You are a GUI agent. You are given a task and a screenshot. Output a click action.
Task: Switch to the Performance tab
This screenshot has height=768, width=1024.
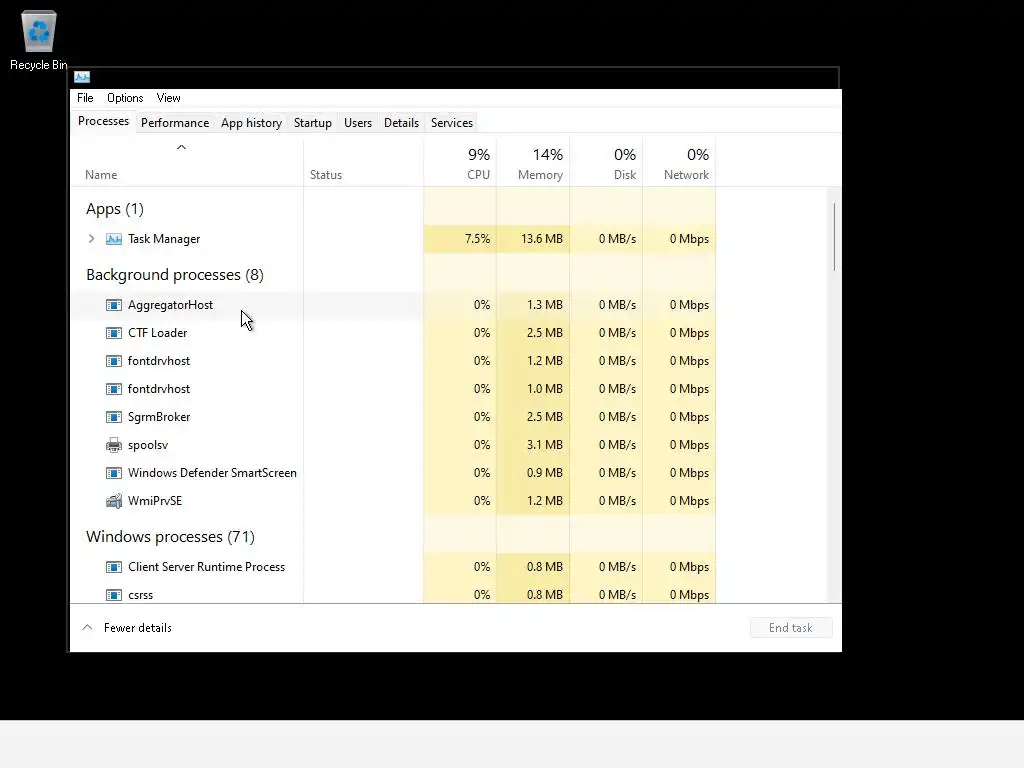coord(175,123)
